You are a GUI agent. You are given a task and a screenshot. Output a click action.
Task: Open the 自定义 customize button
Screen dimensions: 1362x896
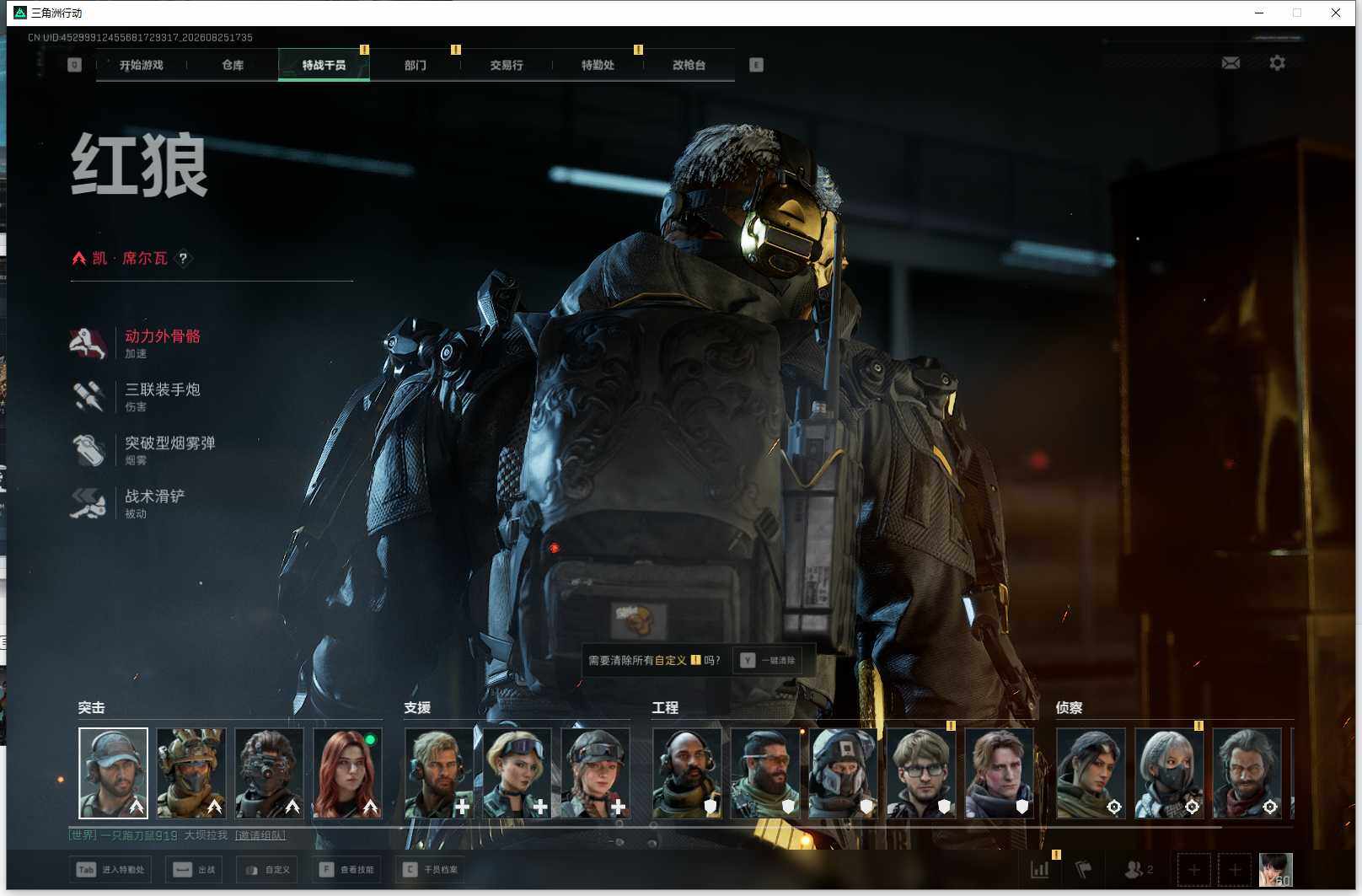point(268,869)
